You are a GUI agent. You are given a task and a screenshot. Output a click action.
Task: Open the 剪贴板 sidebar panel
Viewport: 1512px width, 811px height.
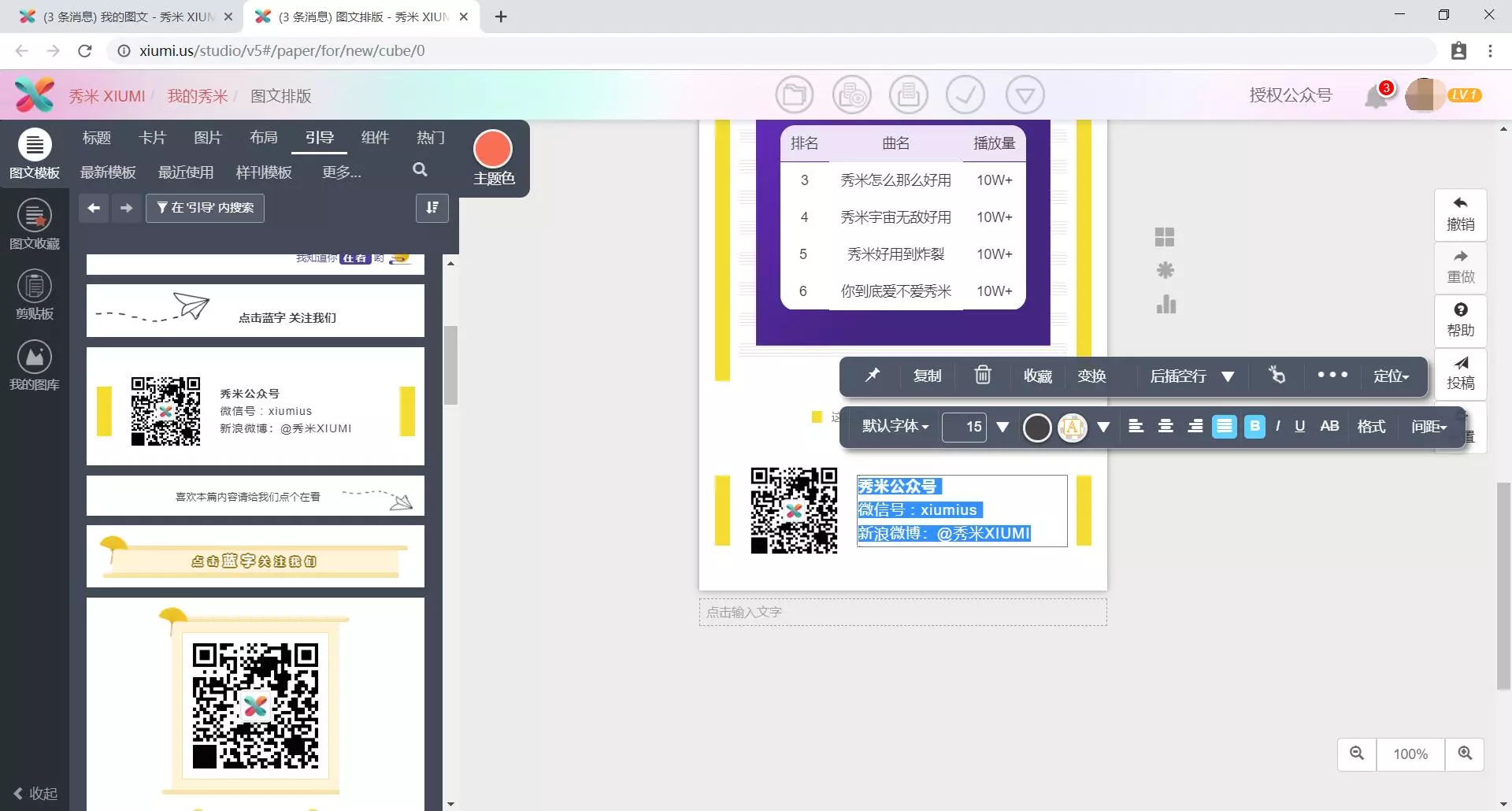tap(34, 295)
